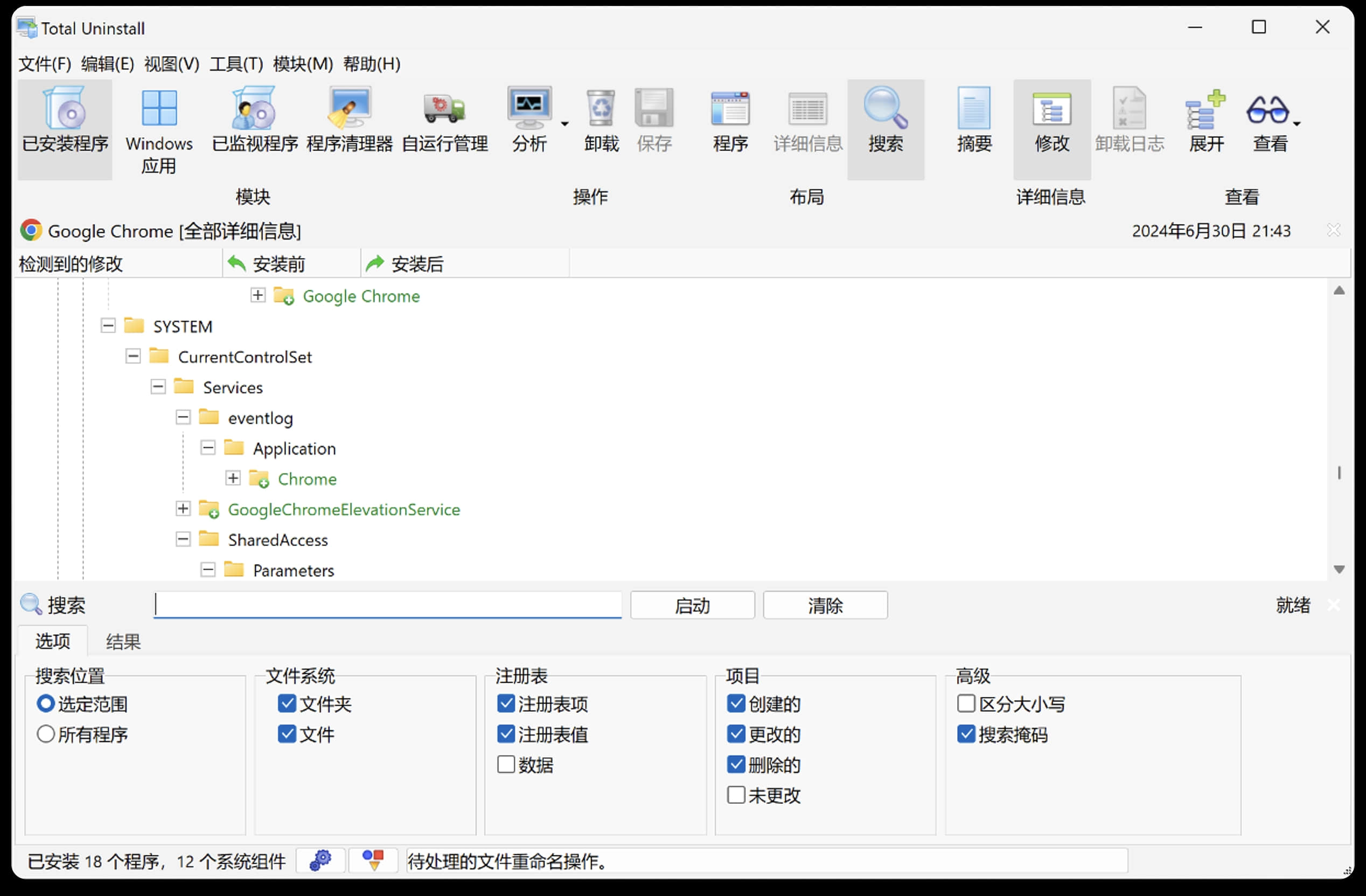Image resolution: width=1366 pixels, height=896 pixels.
Task: Click the Summary (摘要) document icon
Action: click(x=973, y=109)
